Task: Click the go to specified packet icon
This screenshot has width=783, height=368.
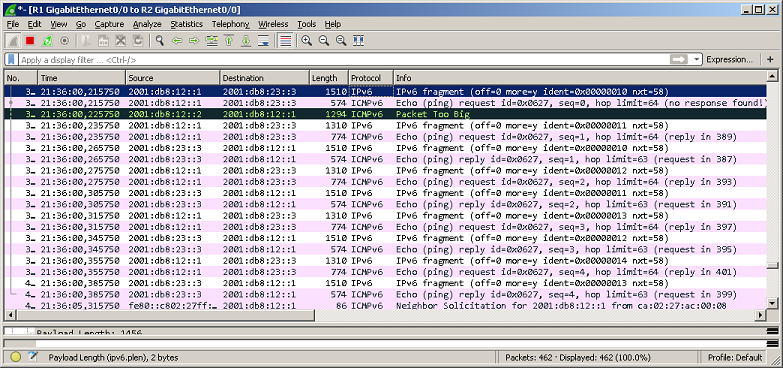Action: click(x=212, y=41)
